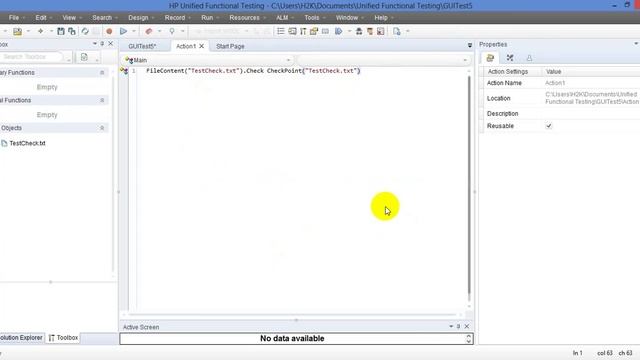Image resolution: width=640 pixels, height=360 pixels.
Task: Select the first Properties pane tab icon
Action: coord(490,58)
